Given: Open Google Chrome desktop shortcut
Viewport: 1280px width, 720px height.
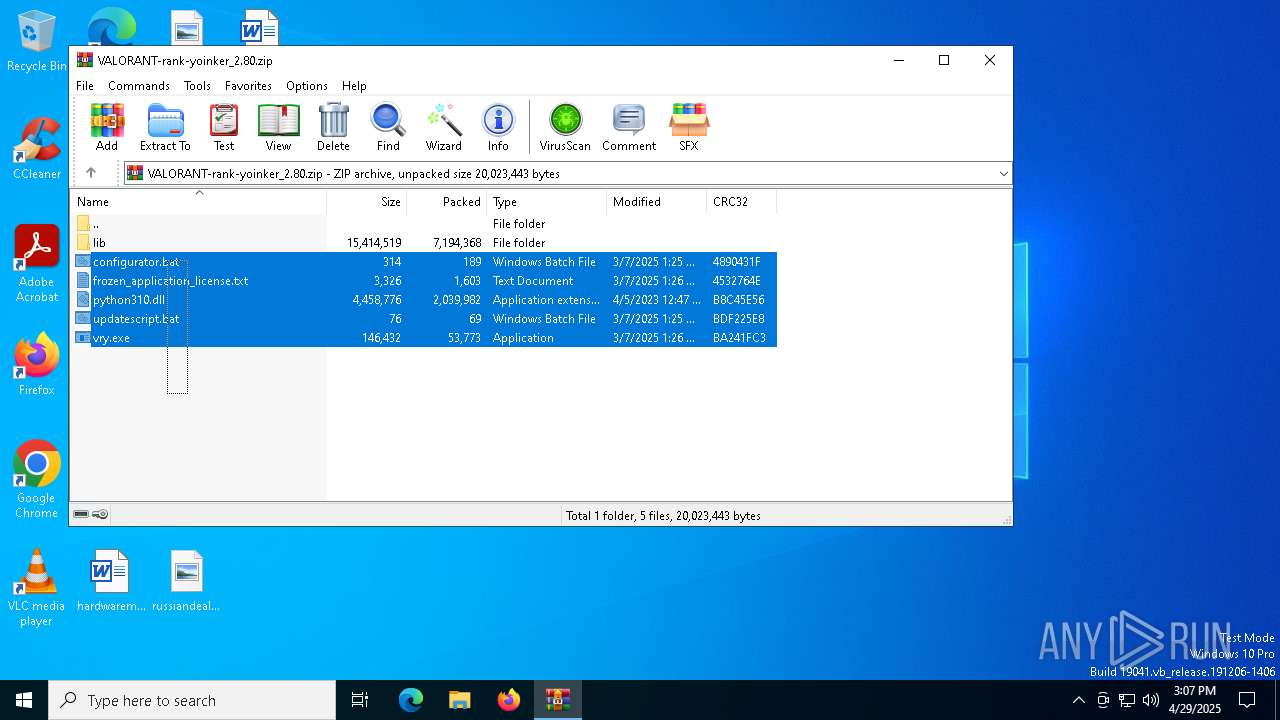Looking at the screenshot, I should click(37, 479).
